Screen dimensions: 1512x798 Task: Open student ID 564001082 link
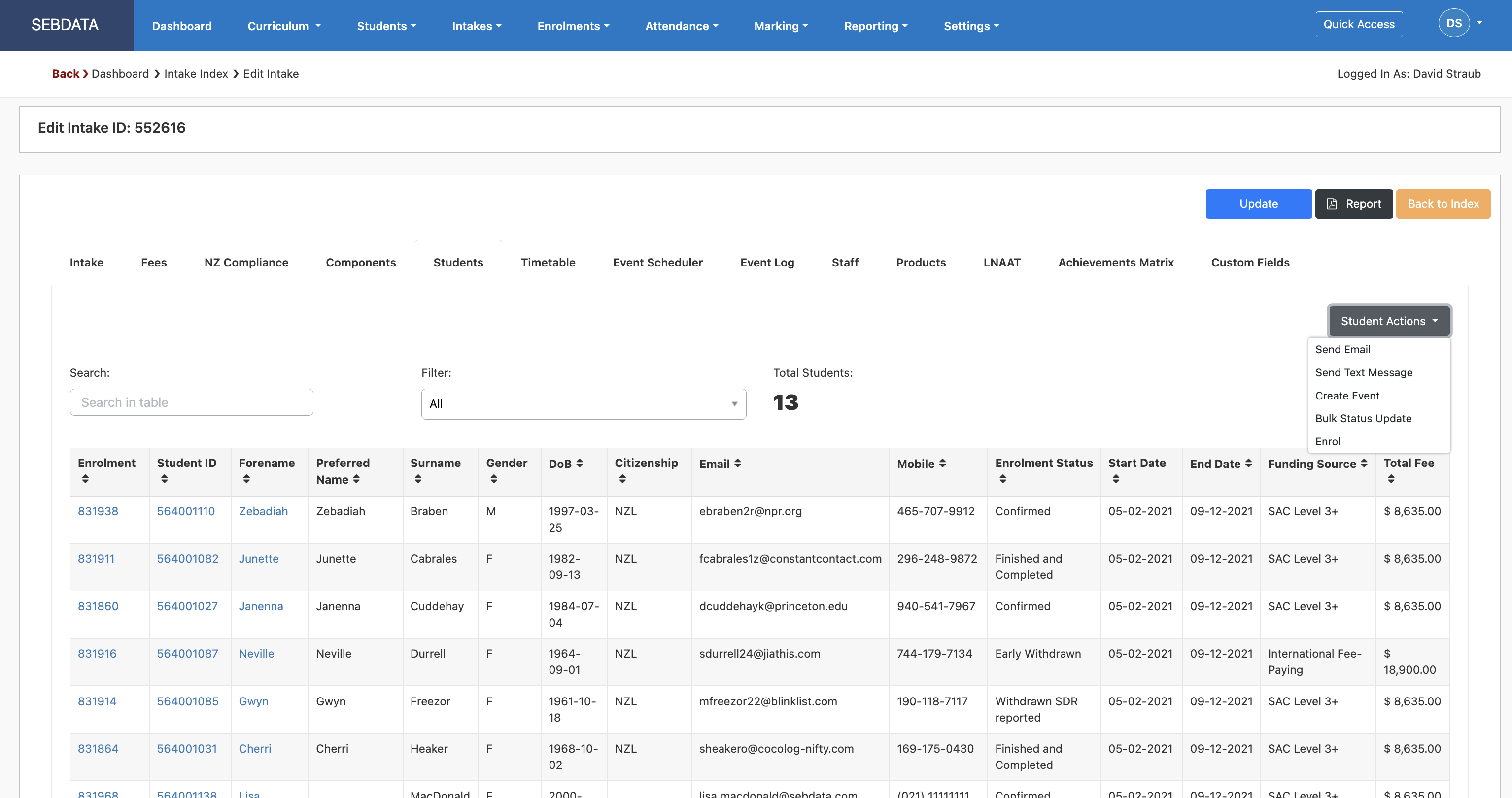point(187,559)
